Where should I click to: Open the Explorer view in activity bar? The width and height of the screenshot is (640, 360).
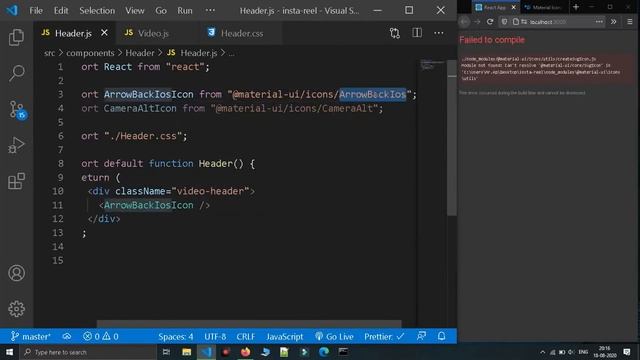(x=16, y=38)
